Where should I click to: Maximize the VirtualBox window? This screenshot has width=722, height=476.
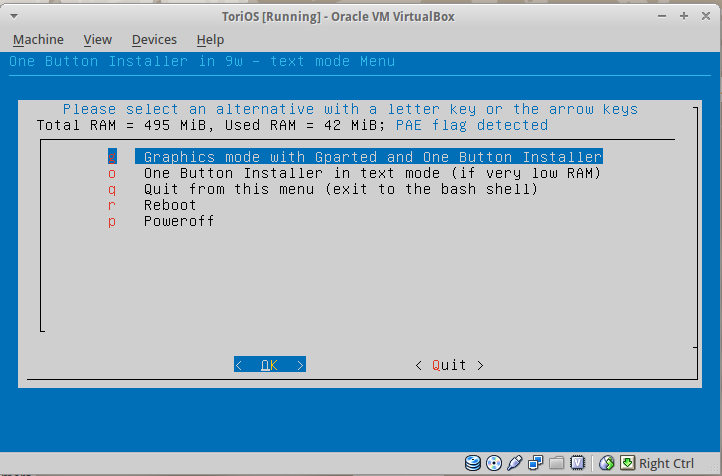[x=684, y=16]
